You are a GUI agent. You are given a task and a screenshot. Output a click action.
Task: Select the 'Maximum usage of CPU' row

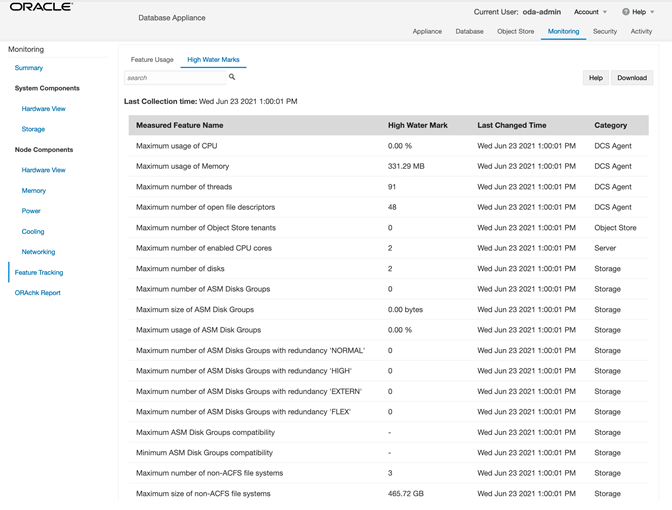389,146
